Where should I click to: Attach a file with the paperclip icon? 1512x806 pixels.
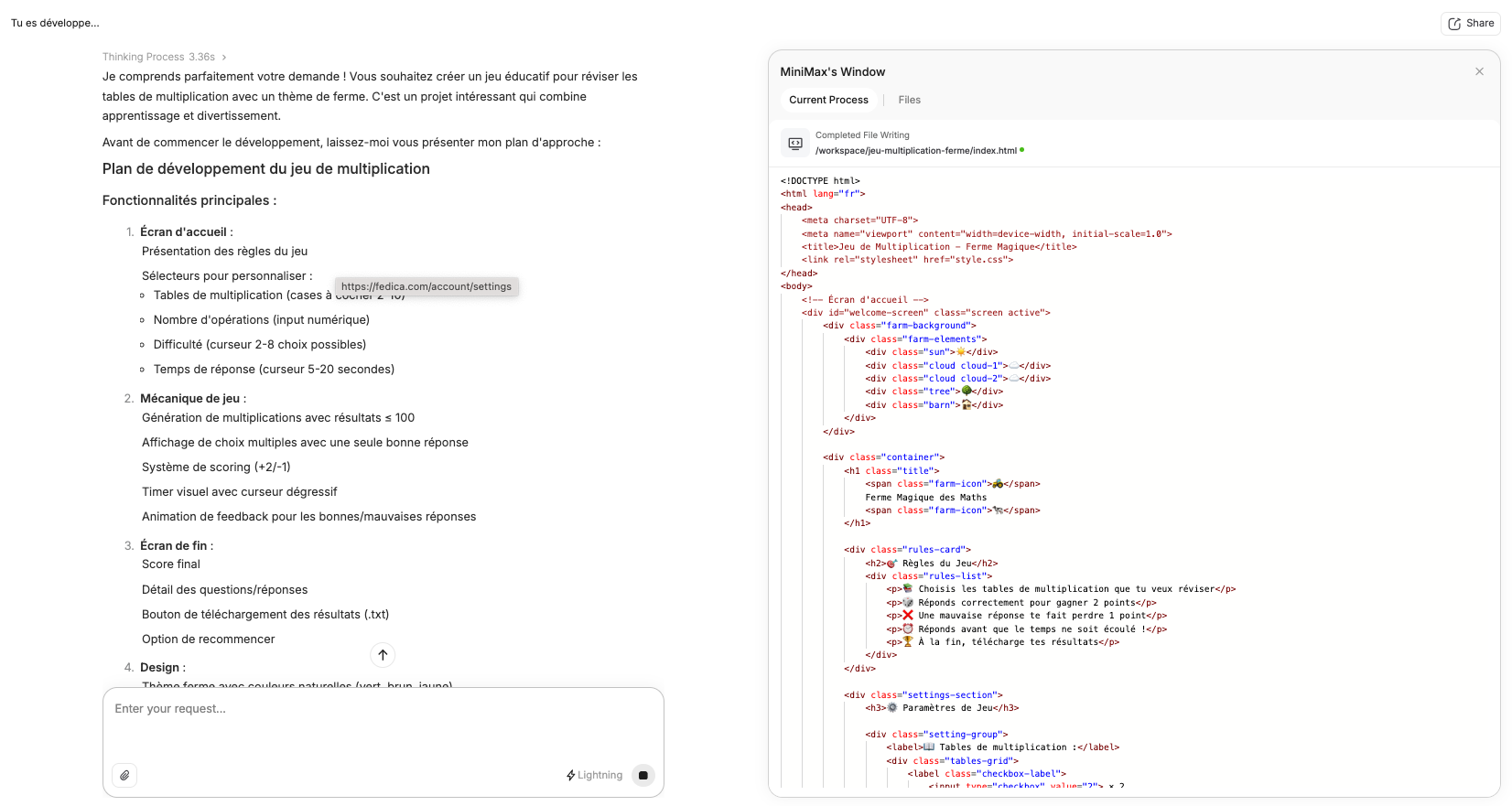pos(124,775)
